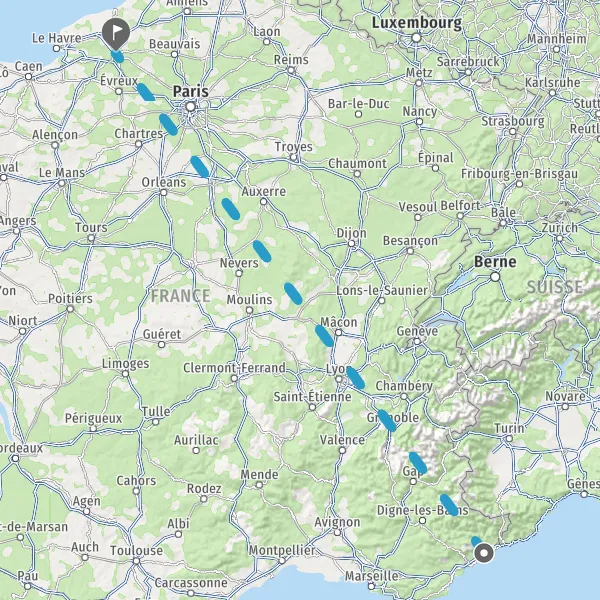Click the Berne city marker
The width and height of the screenshot is (600, 600).
click(495, 276)
